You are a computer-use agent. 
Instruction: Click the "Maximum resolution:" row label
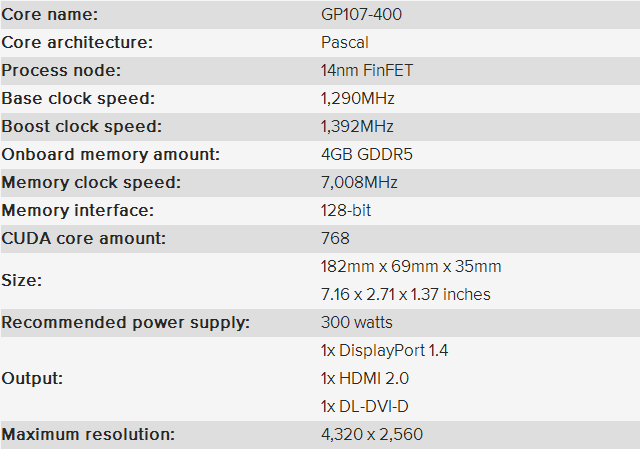tap(88, 434)
